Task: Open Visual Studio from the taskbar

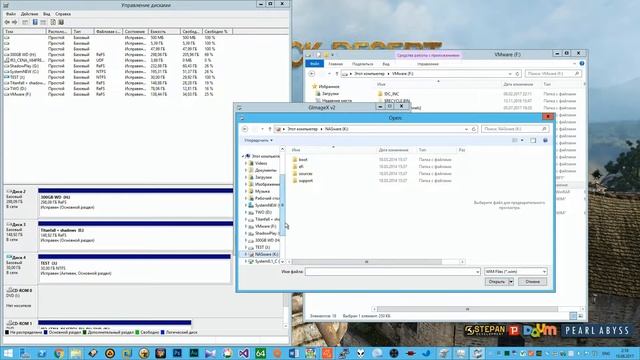Action: 244,353
